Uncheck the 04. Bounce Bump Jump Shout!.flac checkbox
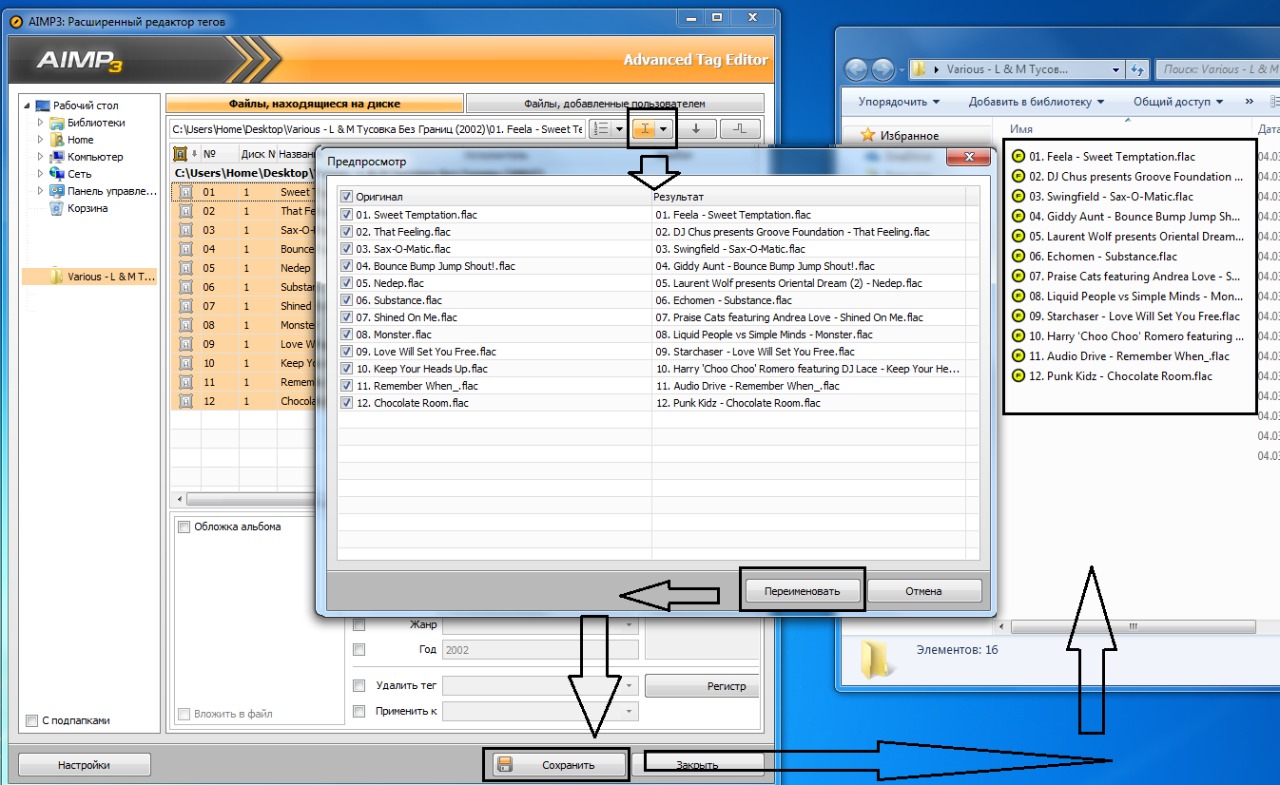 click(347, 266)
